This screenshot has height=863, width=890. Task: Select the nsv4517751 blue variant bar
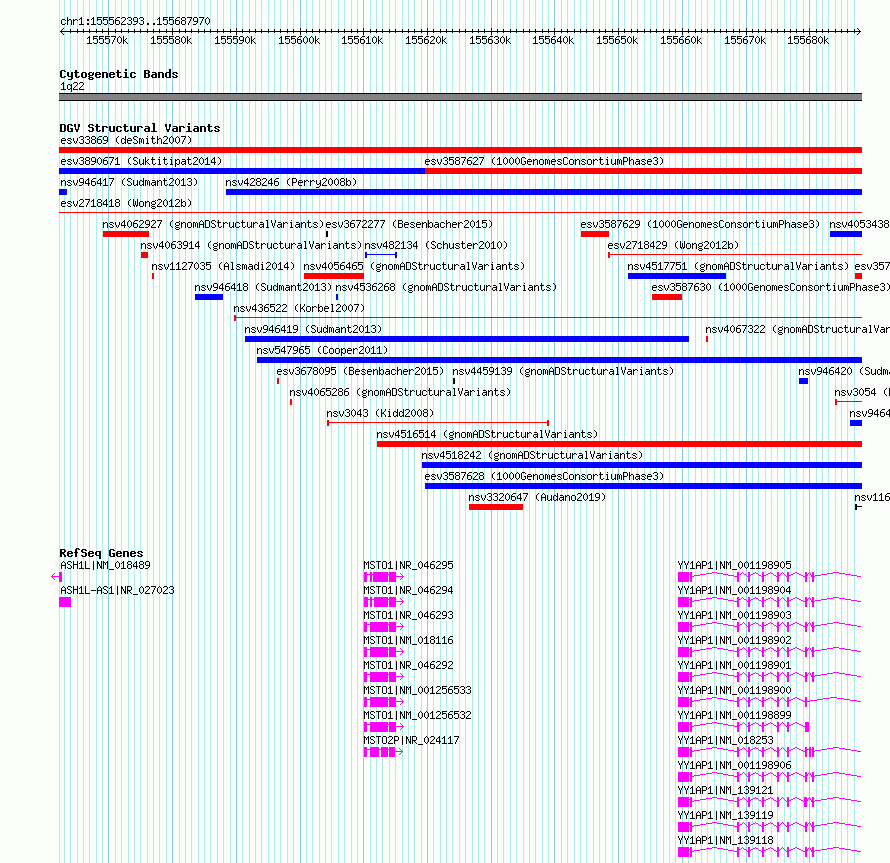point(677,276)
